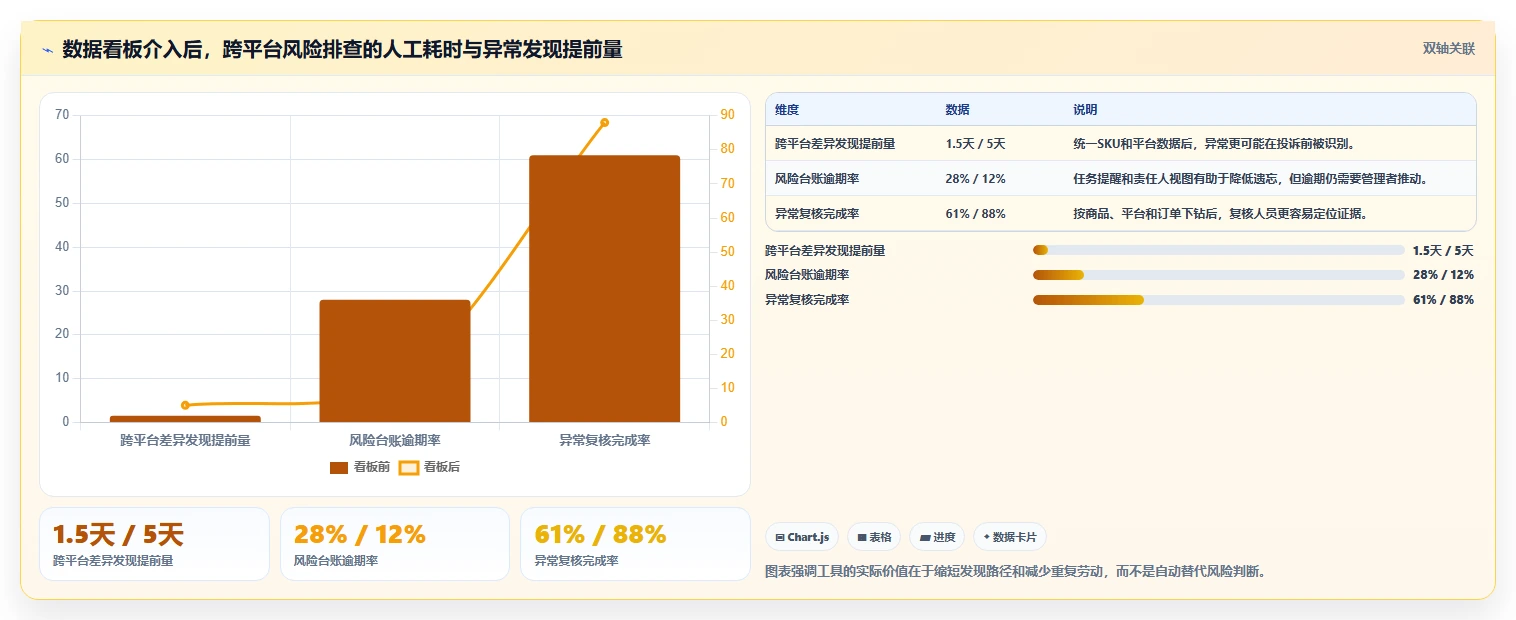
Task: Click the 28% / 12% stat card
Action: click(x=395, y=544)
